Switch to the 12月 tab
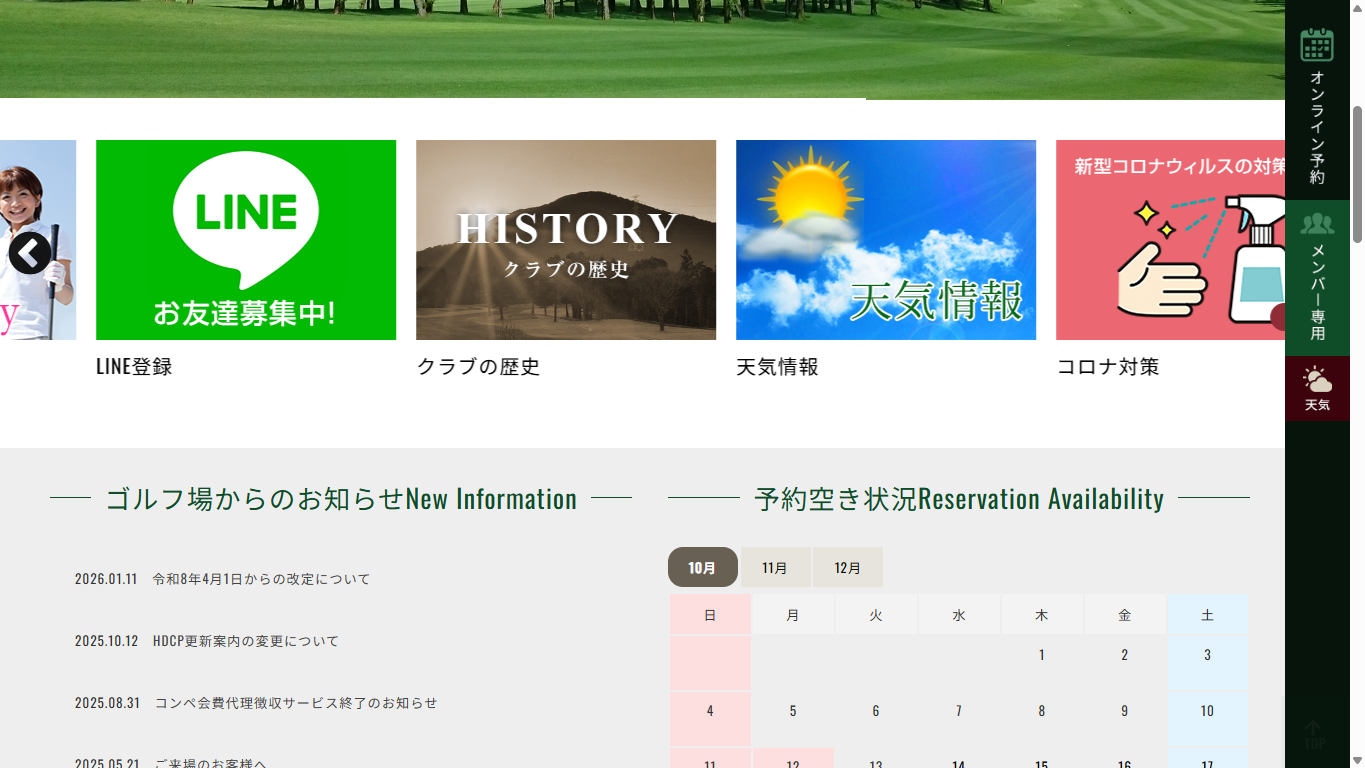1365x768 pixels. (848, 567)
